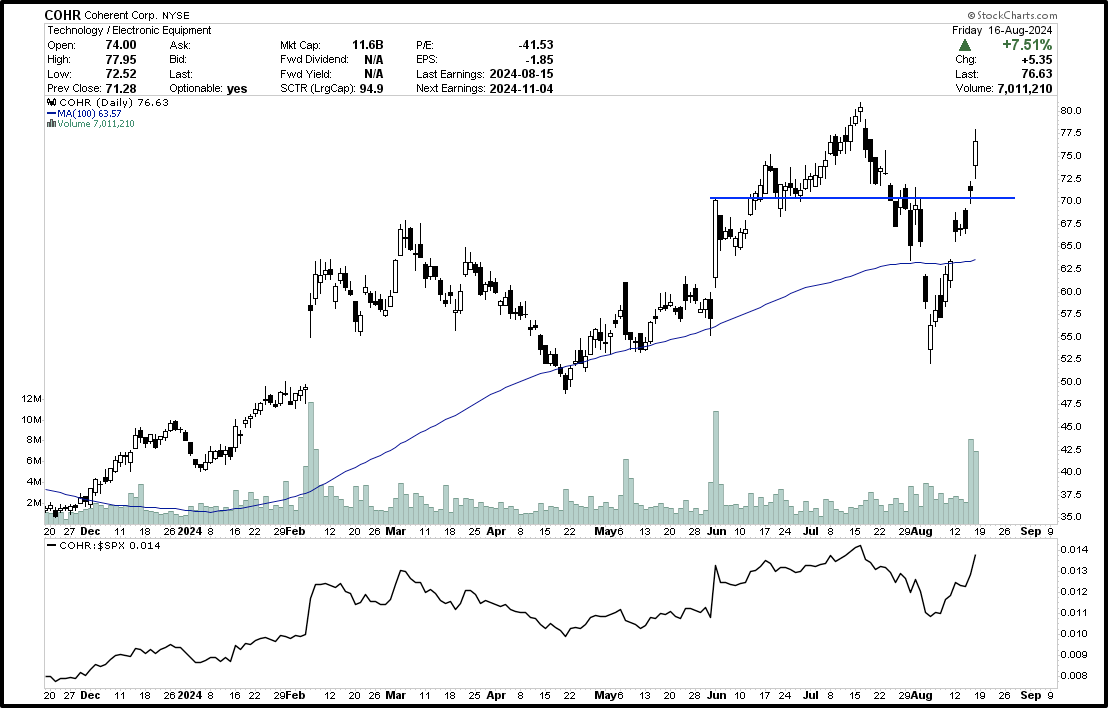
Task: Click the COHR (Daily) 76.63 legend entry
Action: [107, 102]
